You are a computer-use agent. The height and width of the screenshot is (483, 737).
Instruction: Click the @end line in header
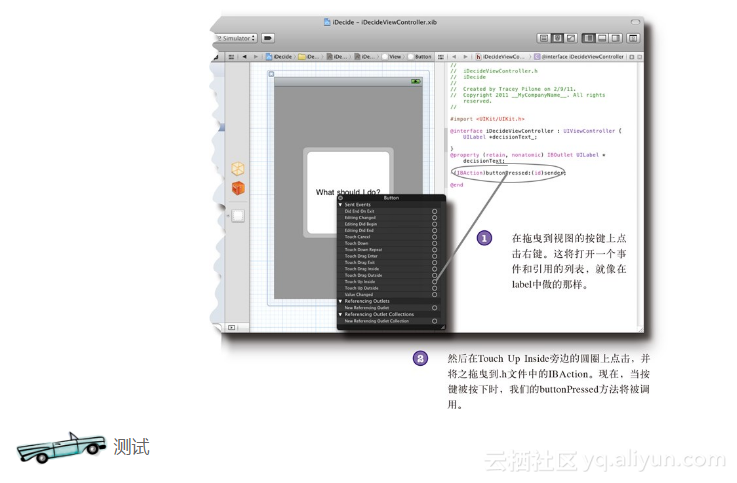pos(456,185)
